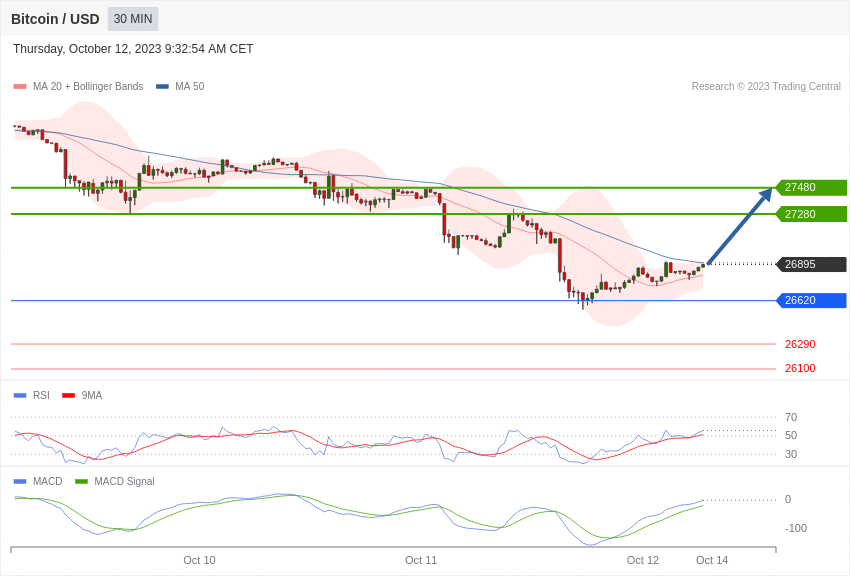Click the blue RSI legend swatch
Viewport: 850px width, 576px height.
20,396
